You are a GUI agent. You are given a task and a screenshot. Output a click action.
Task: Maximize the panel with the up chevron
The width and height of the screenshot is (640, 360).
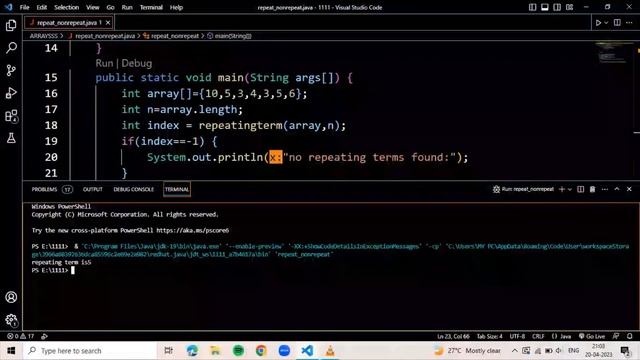pos(617,189)
